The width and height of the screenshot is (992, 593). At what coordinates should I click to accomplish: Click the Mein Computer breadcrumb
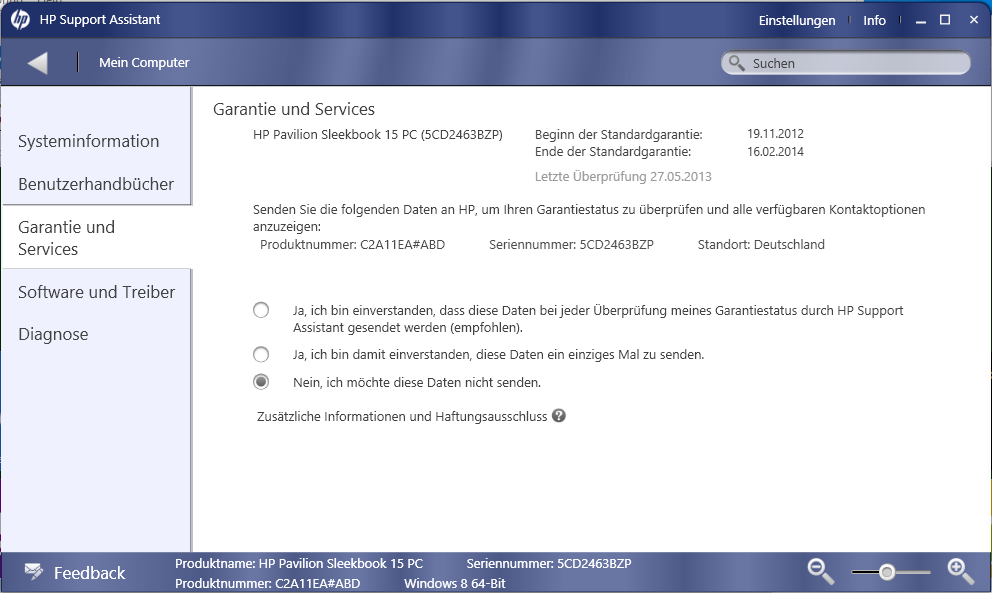click(144, 63)
